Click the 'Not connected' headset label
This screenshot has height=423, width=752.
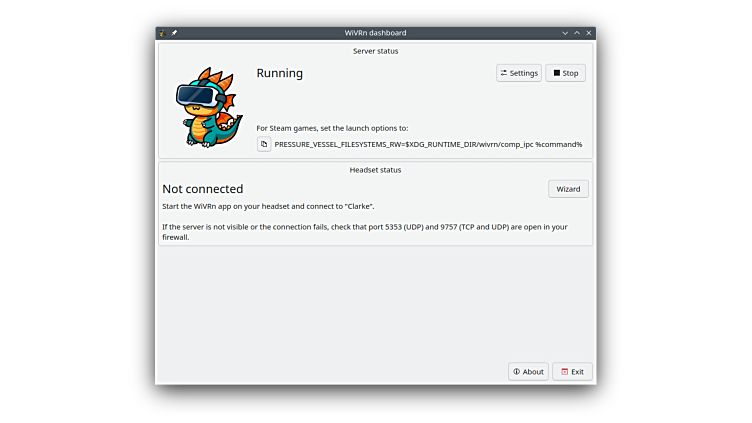[x=203, y=189]
